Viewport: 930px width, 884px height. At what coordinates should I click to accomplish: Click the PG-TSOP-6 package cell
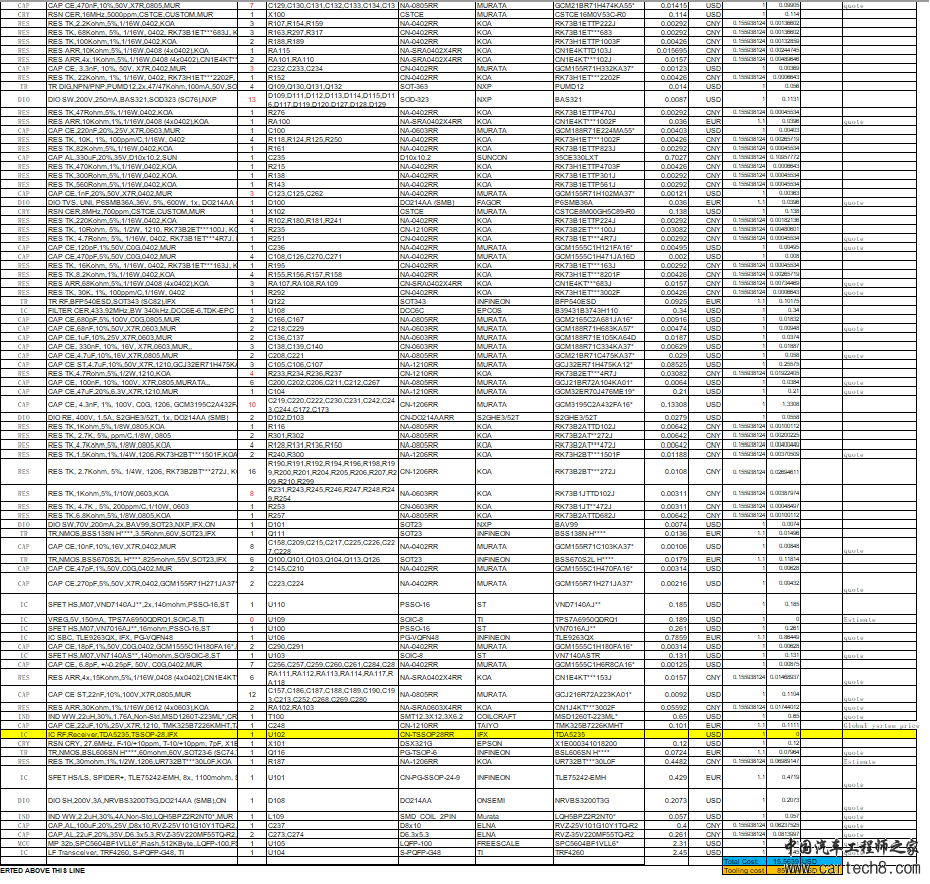(437, 752)
